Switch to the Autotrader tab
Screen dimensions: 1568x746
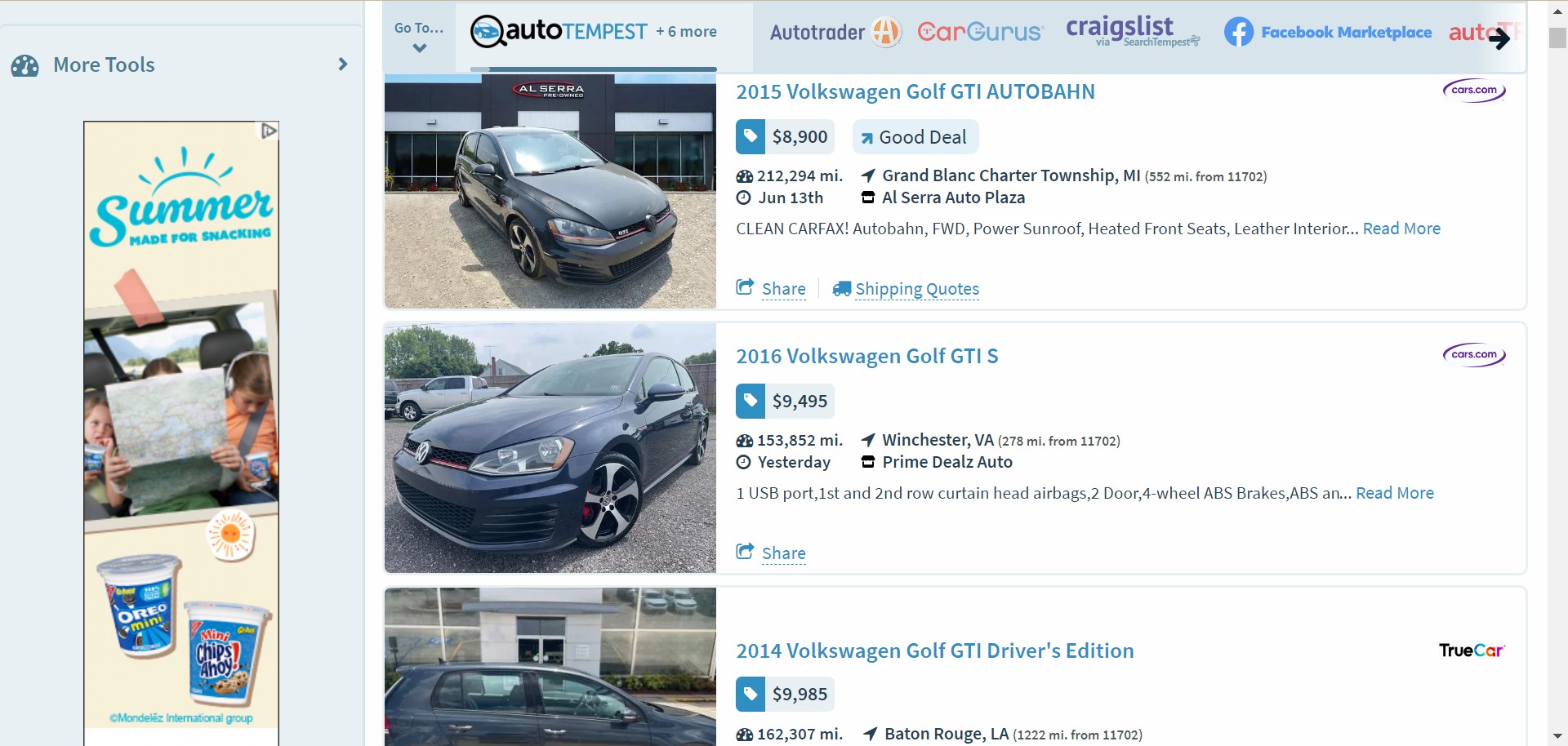point(835,33)
